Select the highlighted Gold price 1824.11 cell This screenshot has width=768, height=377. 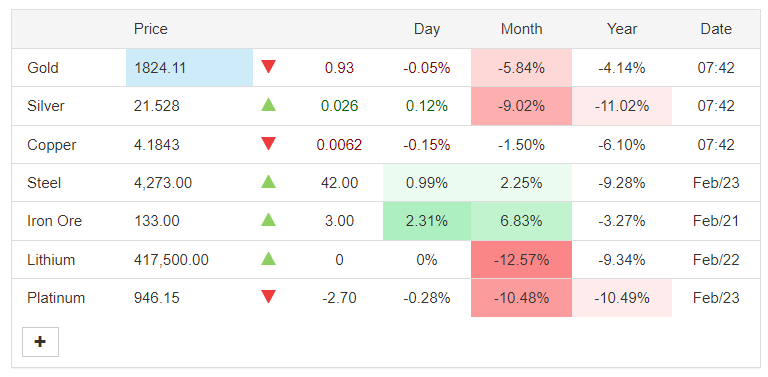coord(190,68)
